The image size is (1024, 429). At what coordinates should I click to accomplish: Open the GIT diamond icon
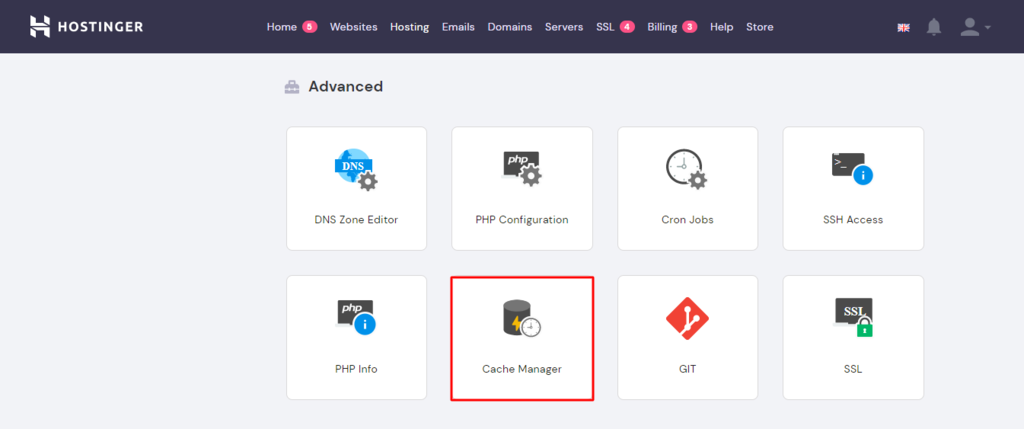[686, 318]
